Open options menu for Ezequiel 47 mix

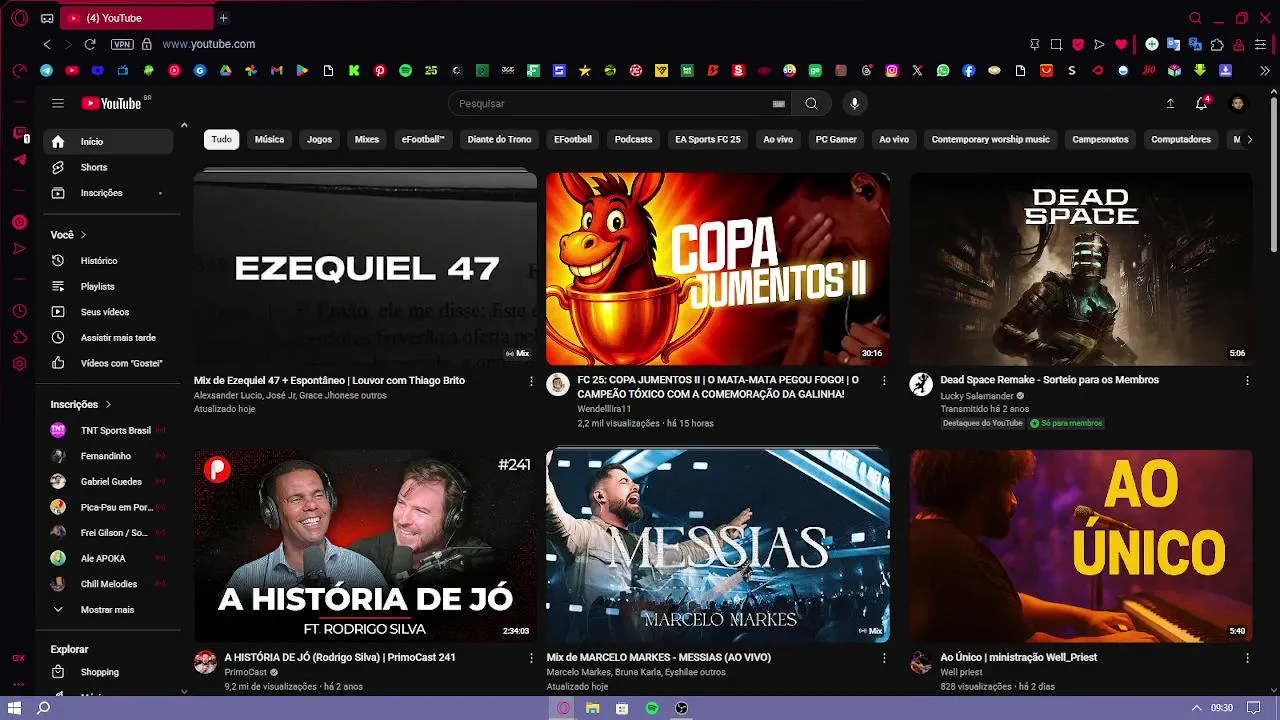[531, 381]
